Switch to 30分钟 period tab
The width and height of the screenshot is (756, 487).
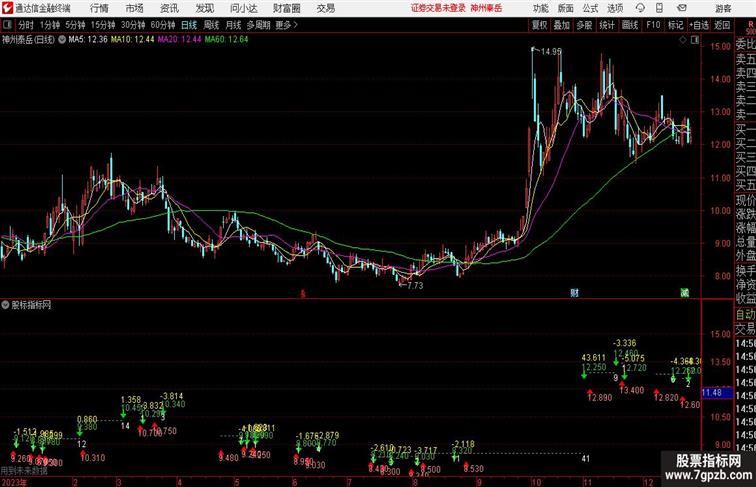(133, 25)
